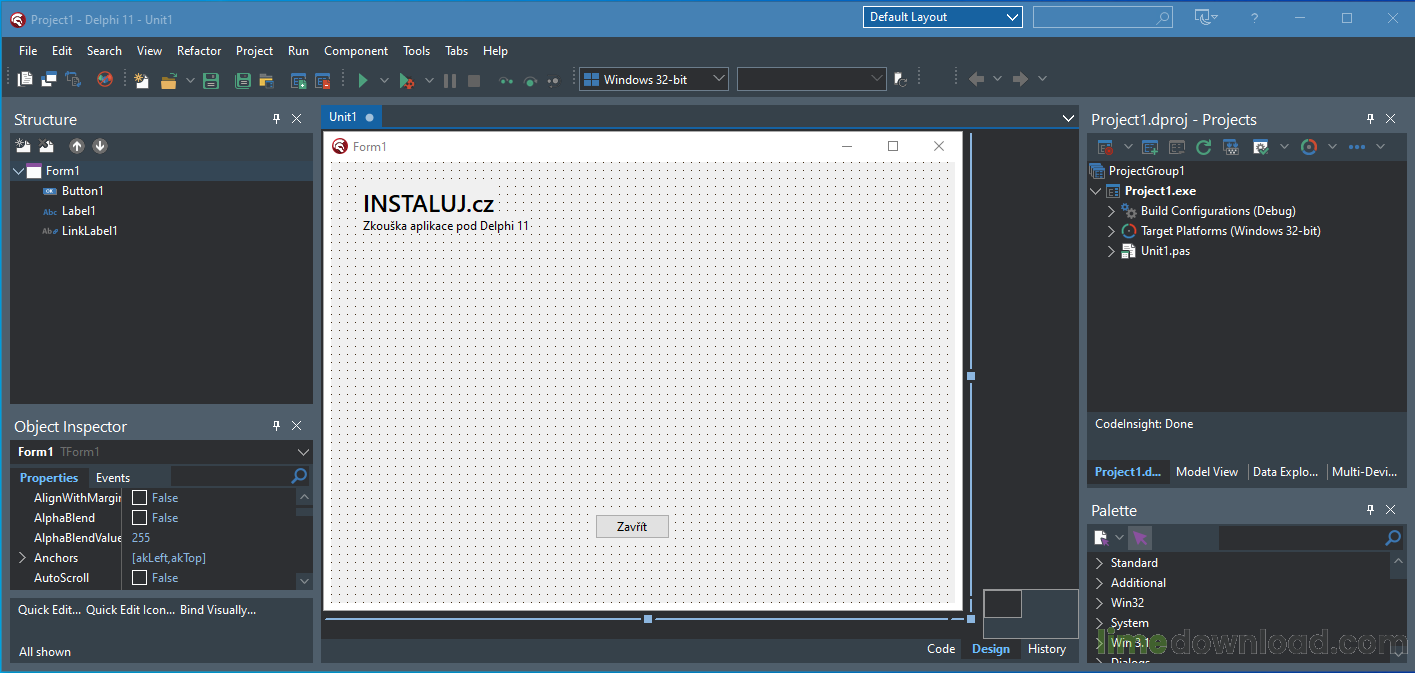Expand the Unit1.pas node
The height and width of the screenshot is (673, 1415).
pos(1111,251)
